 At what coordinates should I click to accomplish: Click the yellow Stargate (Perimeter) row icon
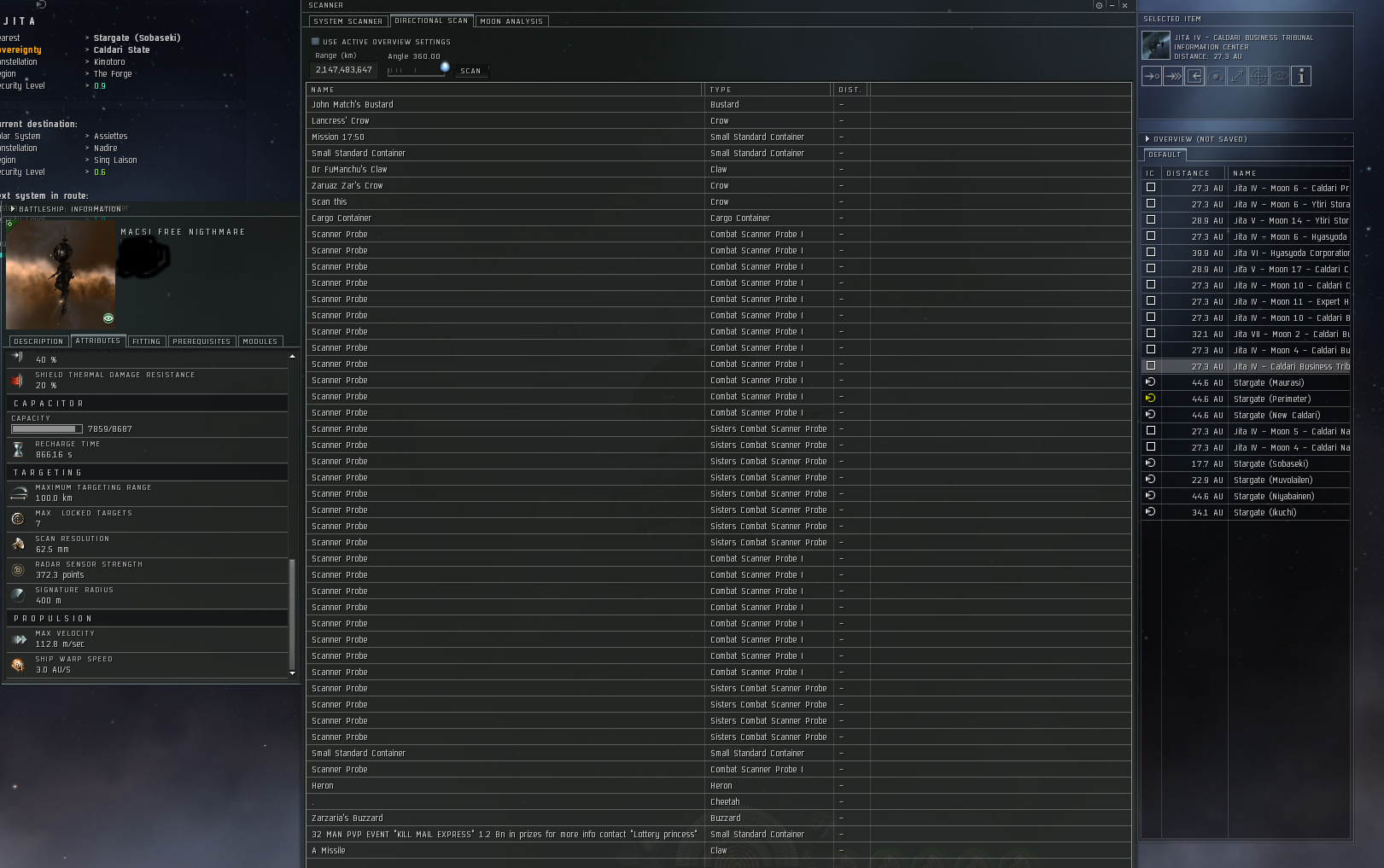click(x=1150, y=399)
